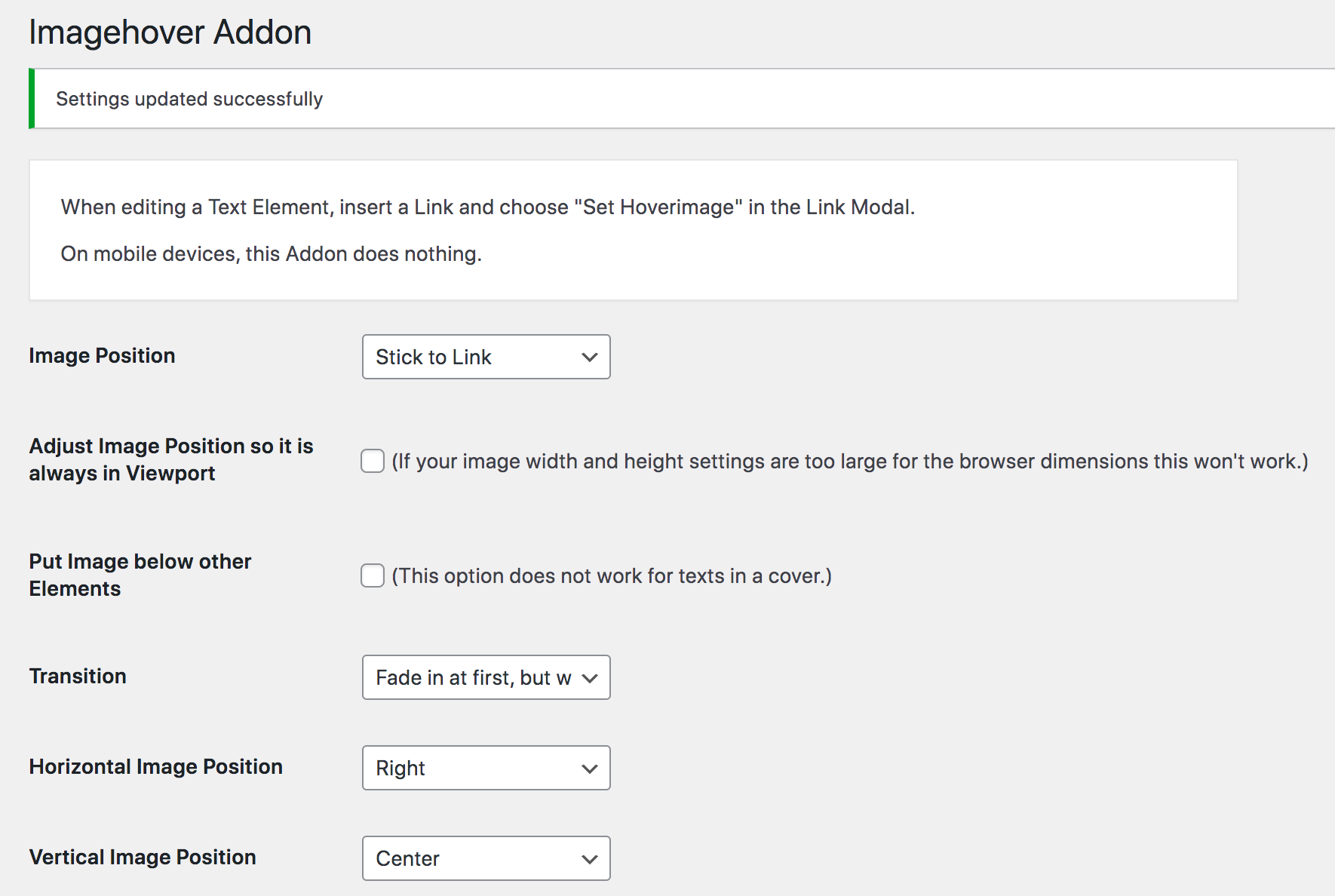This screenshot has height=896, width=1335.
Task: Click the chevron arrow beside Fade in option
Action: pos(590,678)
